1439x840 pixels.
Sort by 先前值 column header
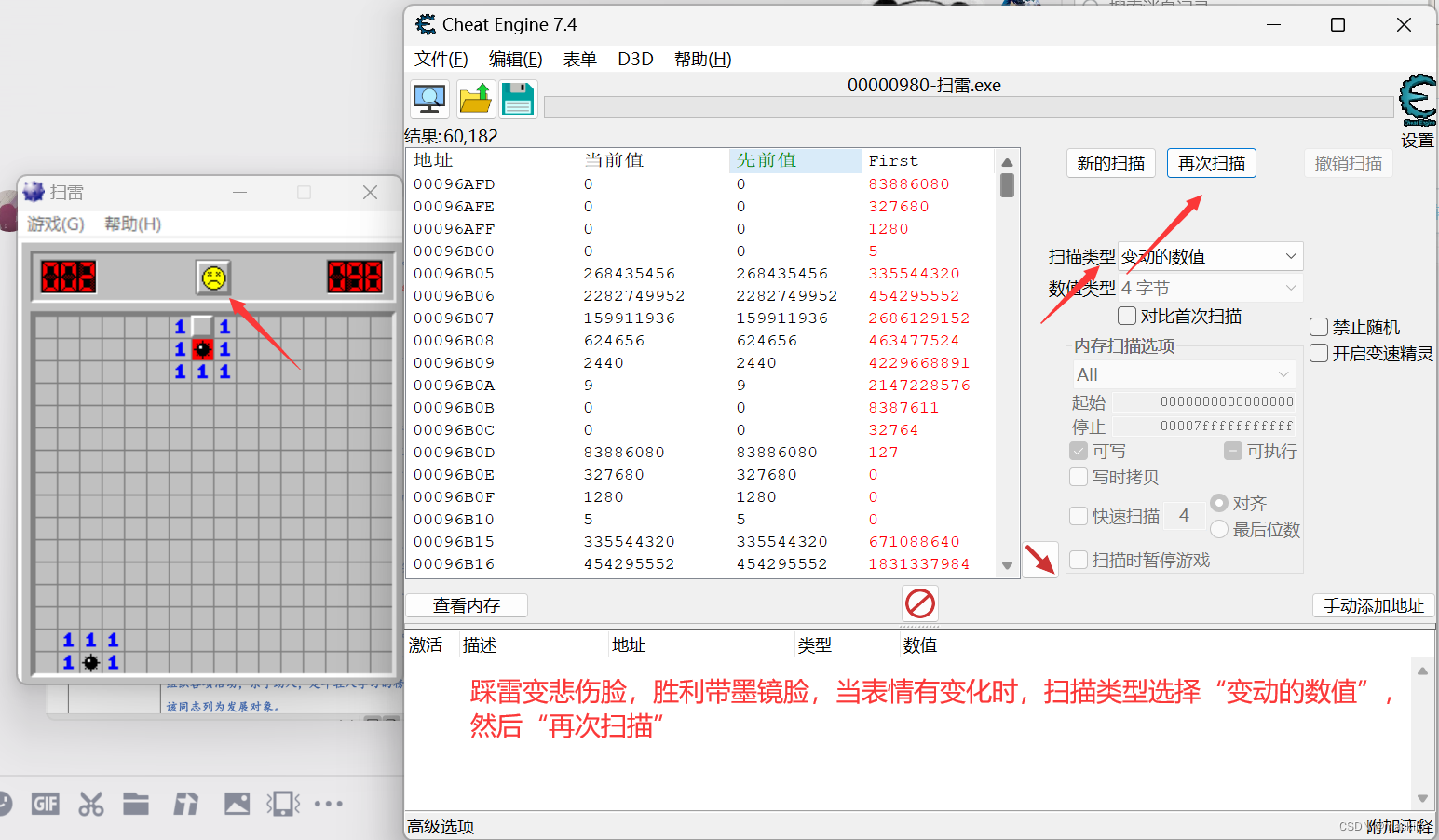click(x=794, y=160)
